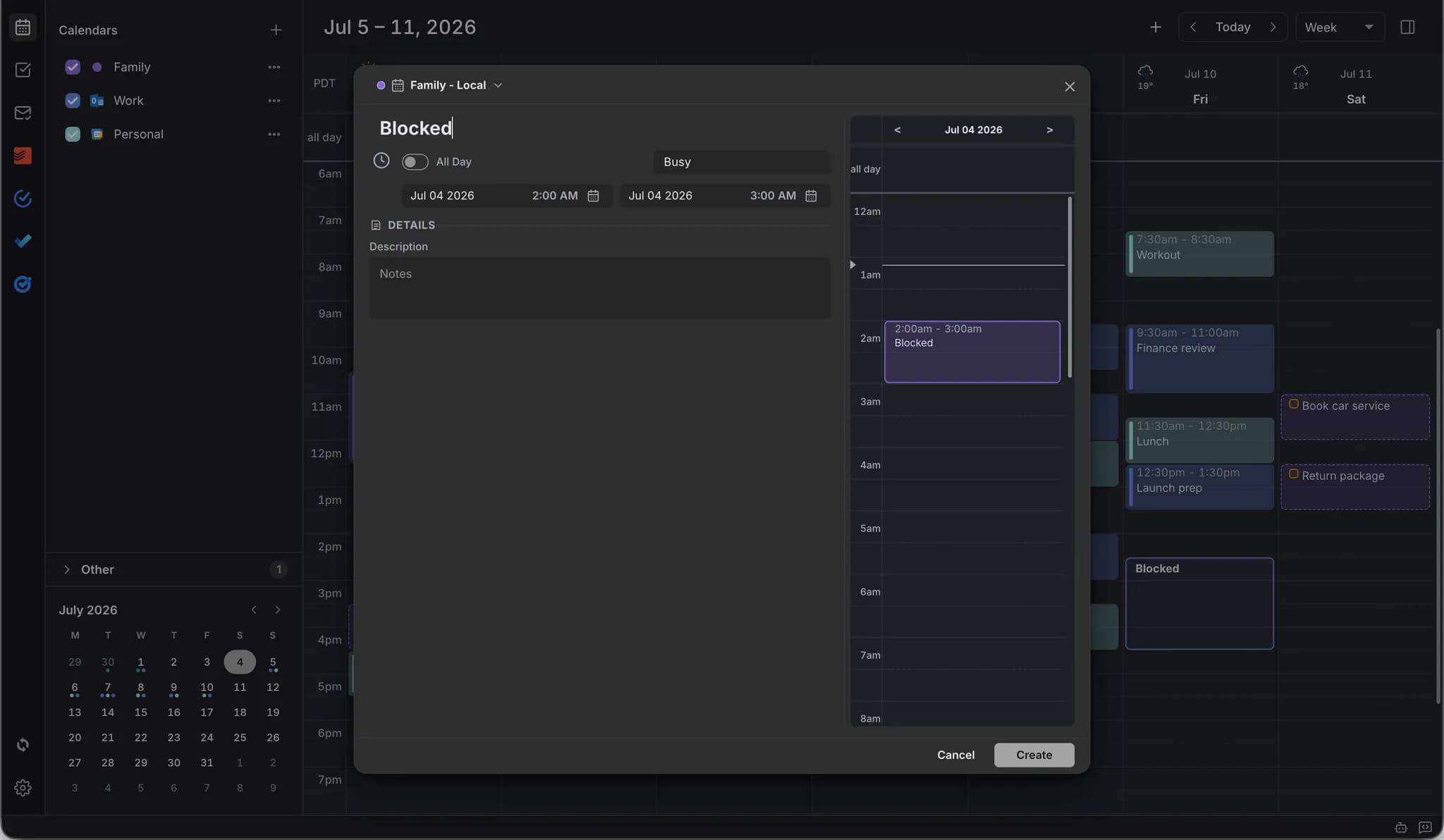Go to next day in dialog preview

pyautogui.click(x=1049, y=130)
